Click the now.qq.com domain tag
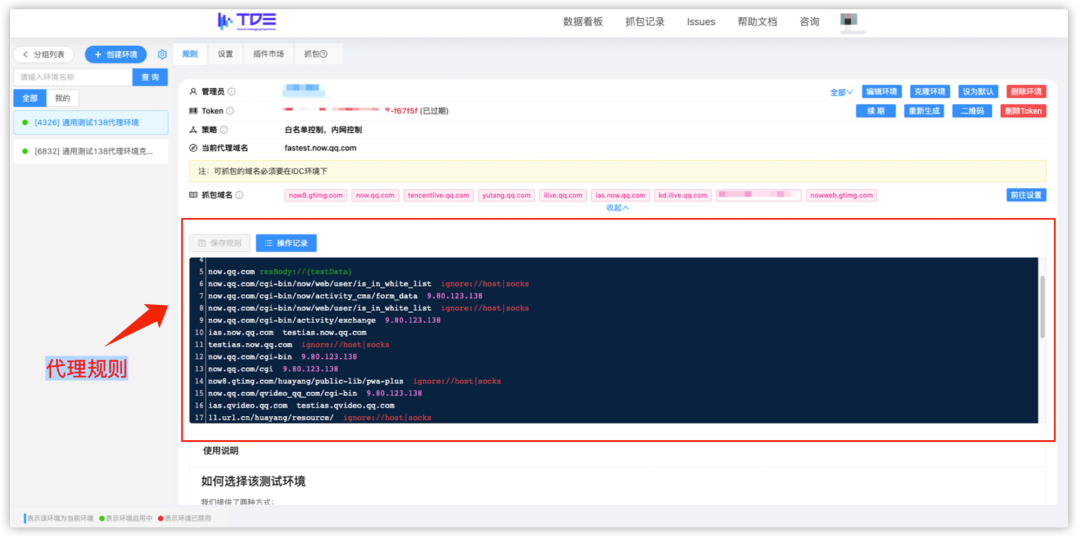Screen dimensions: 1080x536 [375, 195]
